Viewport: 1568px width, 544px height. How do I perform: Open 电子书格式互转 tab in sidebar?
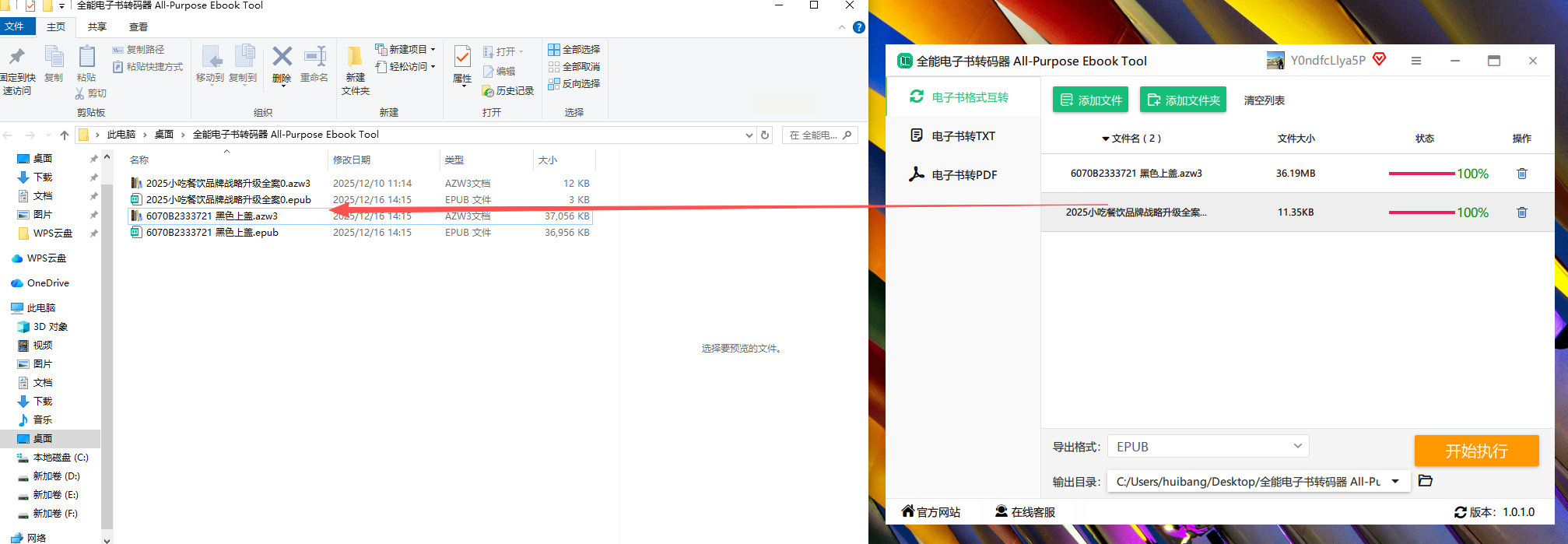pos(963,97)
